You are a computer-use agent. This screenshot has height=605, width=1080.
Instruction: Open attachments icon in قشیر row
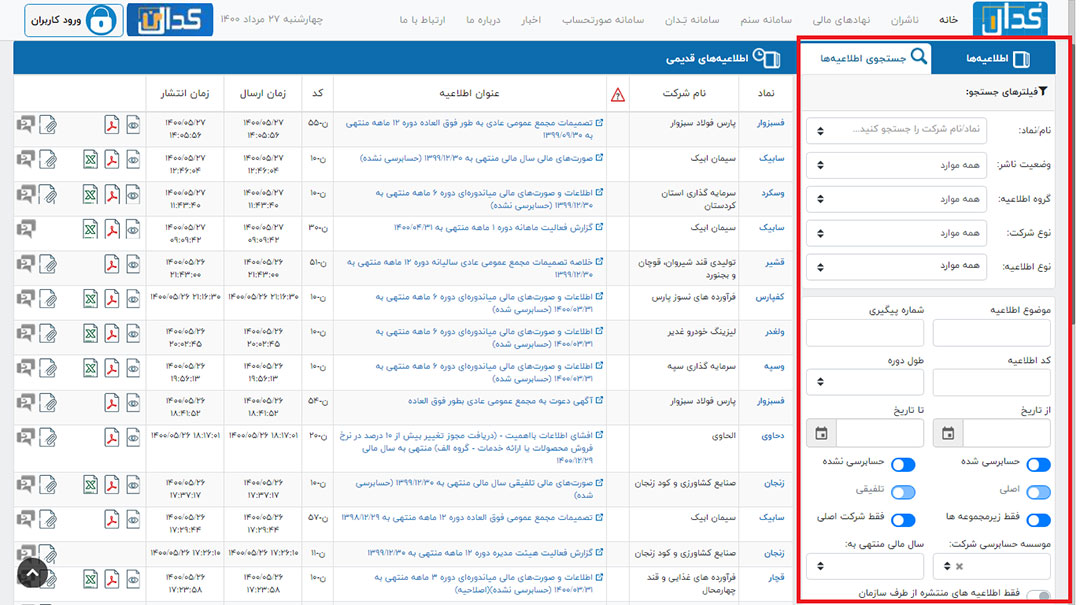tap(48, 264)
